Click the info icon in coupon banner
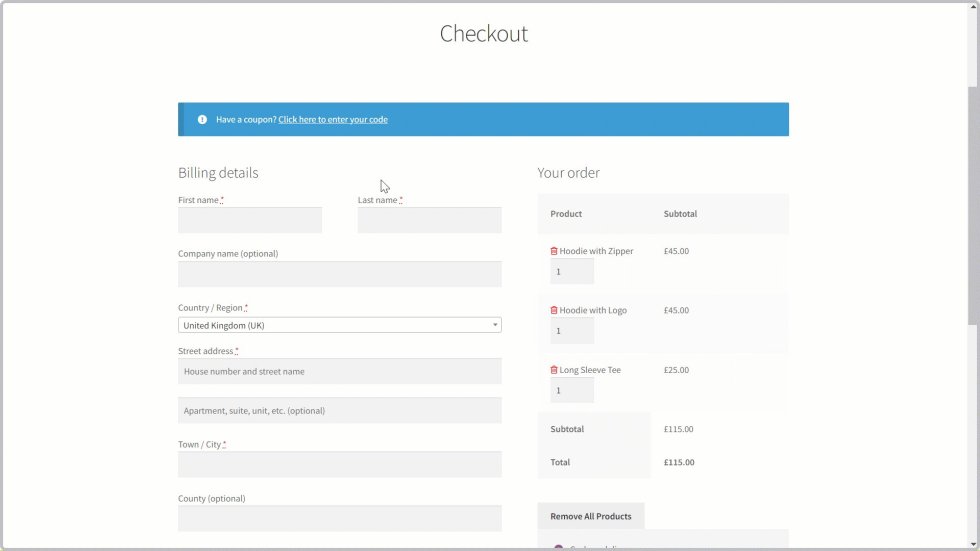The height and width of the screenshot is (551, 980). [202, 119]
